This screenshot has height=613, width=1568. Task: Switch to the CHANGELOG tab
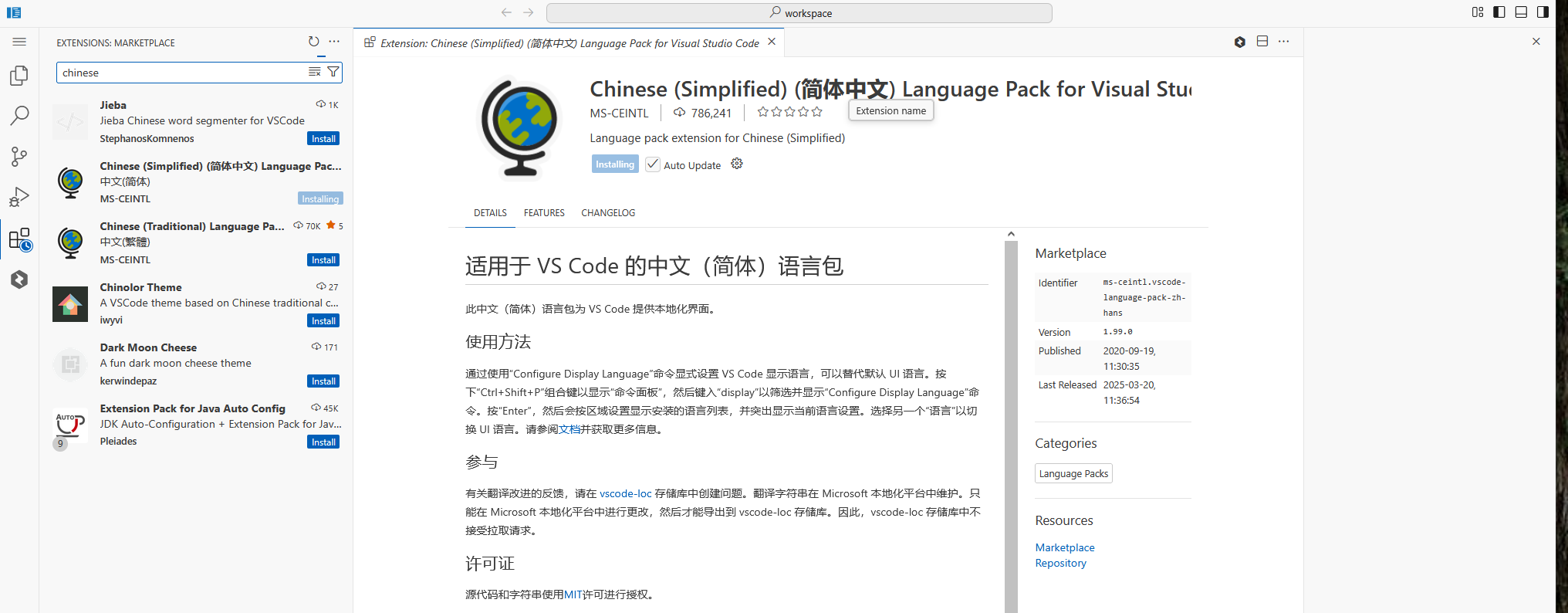click(608, 213)
